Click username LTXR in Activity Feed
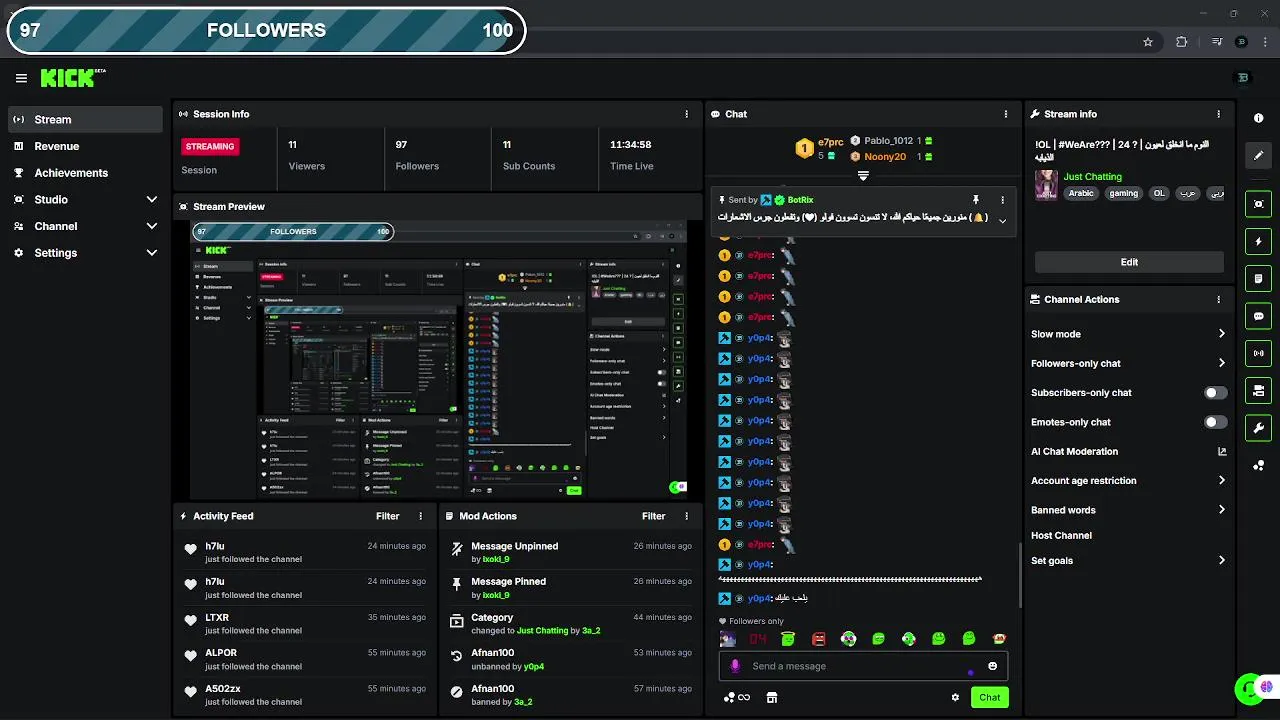Screen dimensions: 1280x720 pos(217,618)
